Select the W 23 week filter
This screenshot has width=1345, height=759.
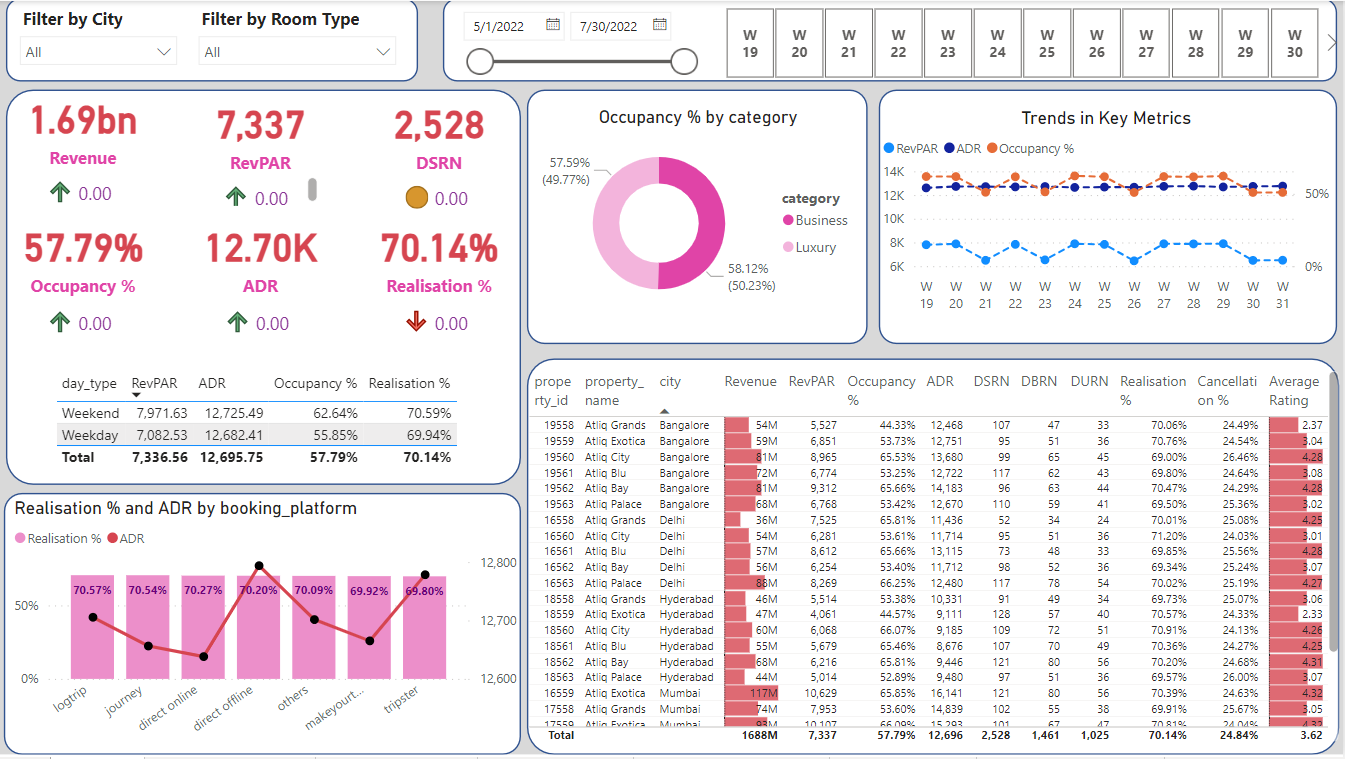click(x=948, y=42)
